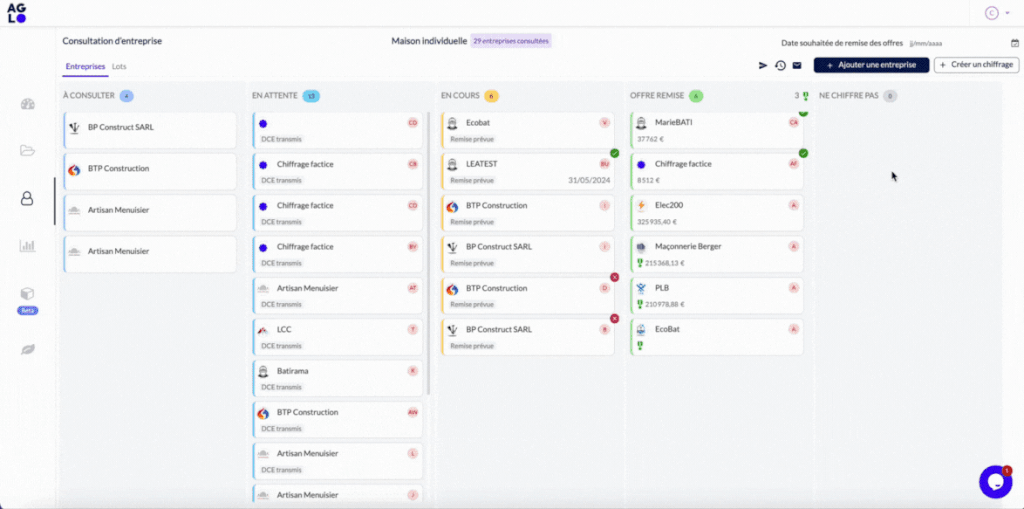Screen dimensions: 1024x509
Task: Click the user avatar circle at top right
Action: (x=991, y=13)
